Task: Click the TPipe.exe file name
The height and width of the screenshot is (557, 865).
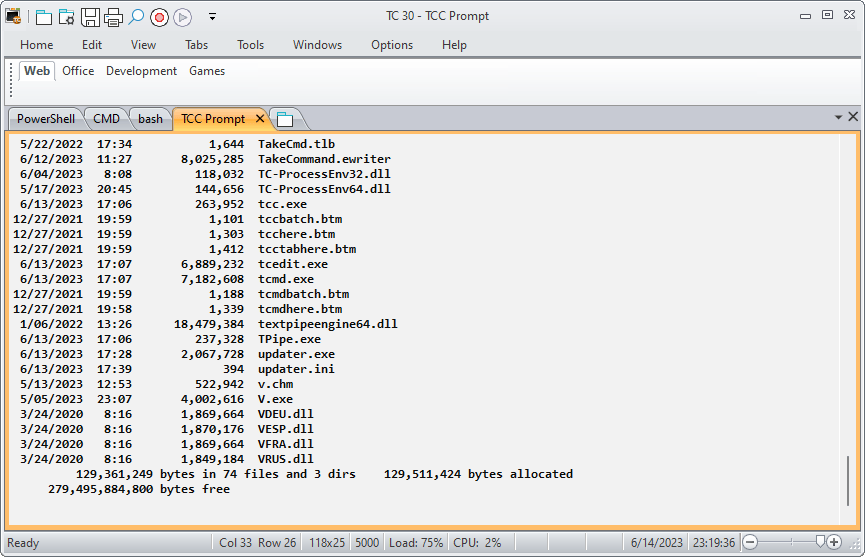Action: (289, 339)
